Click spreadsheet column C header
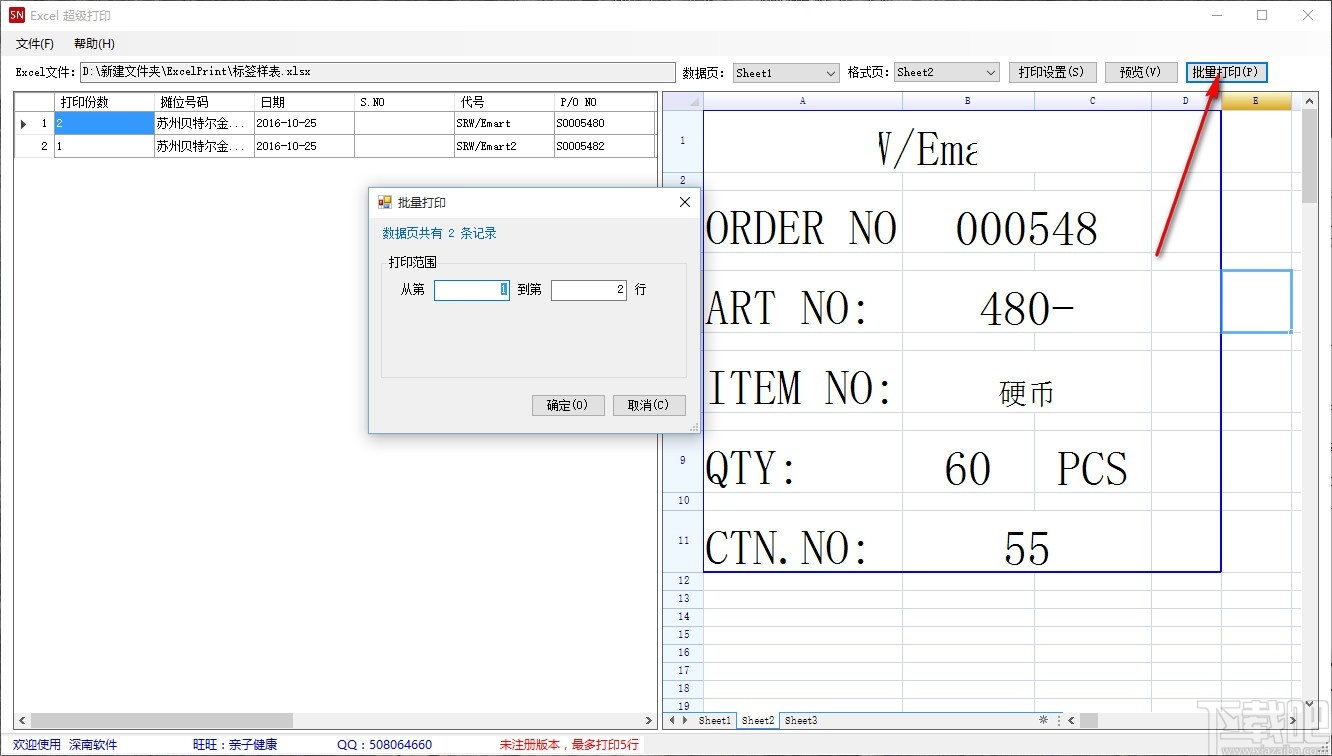Viewport: 1332px width, 756px height. click(1093, 101)
